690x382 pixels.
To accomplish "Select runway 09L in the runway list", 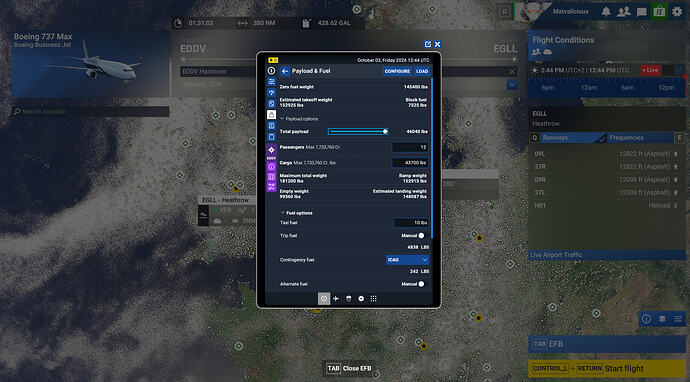I will click(x=607, y=154).
